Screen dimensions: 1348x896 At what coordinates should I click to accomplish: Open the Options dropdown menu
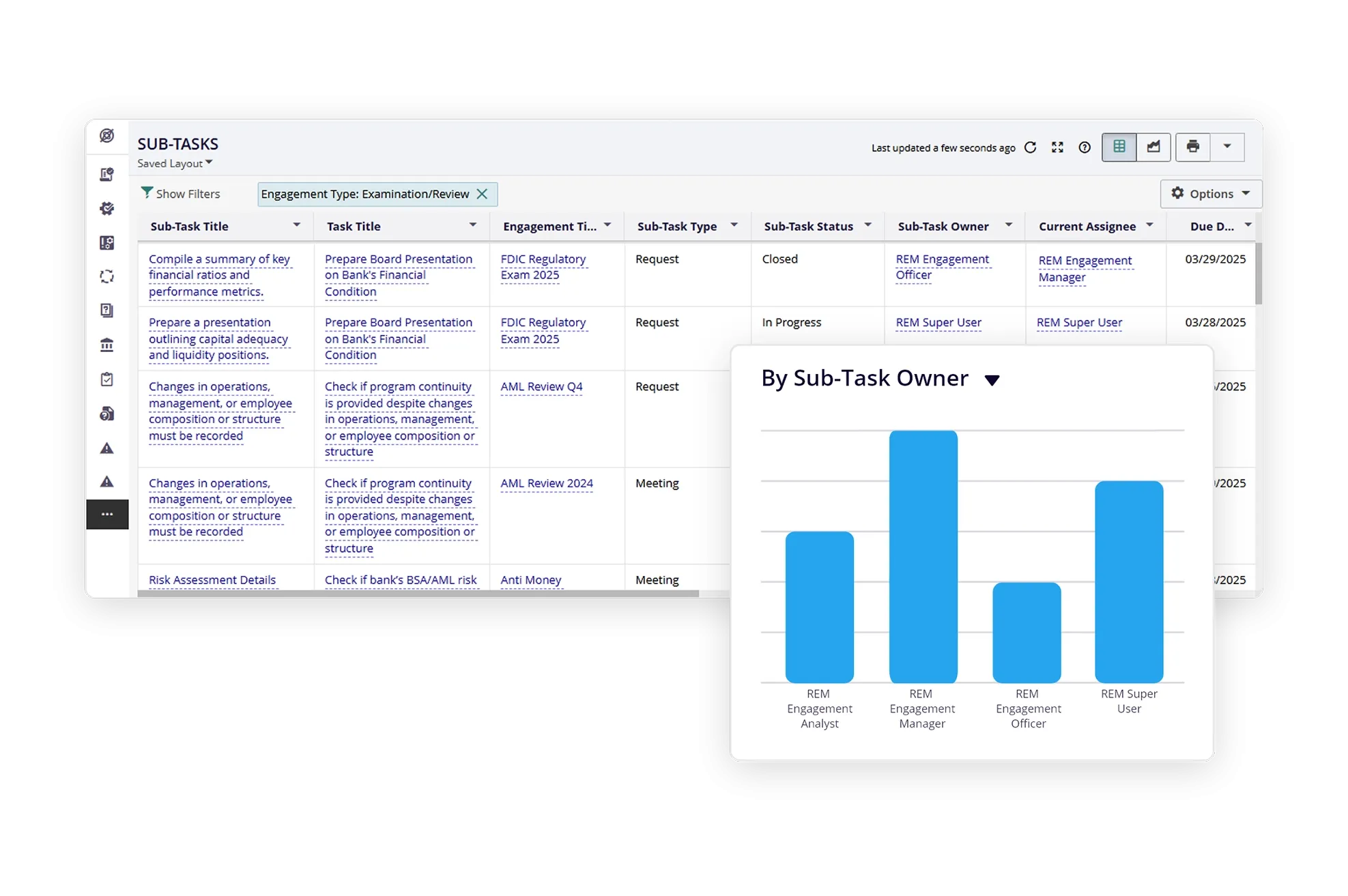pos(1210,194)
